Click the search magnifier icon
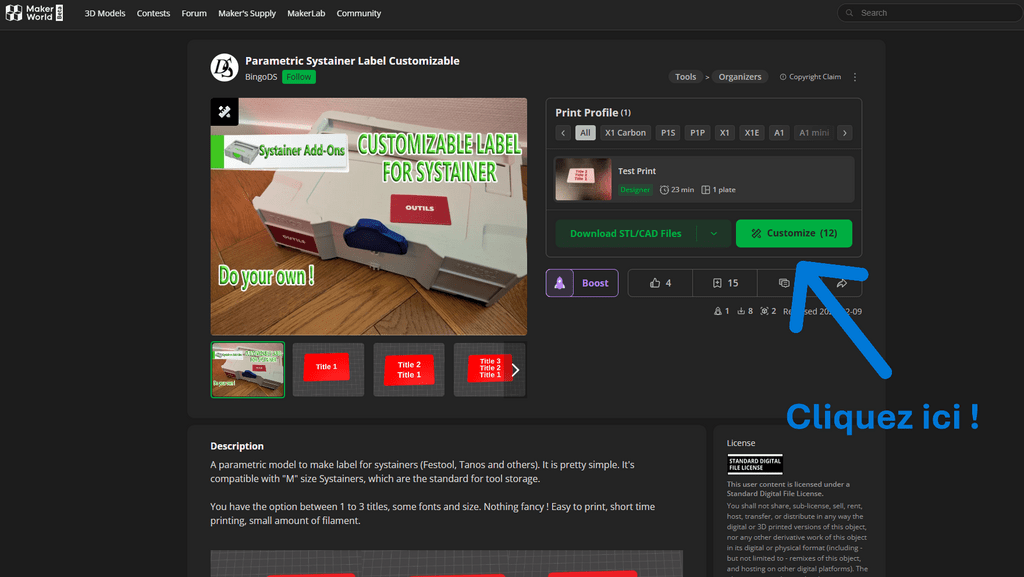 [850, 13]
